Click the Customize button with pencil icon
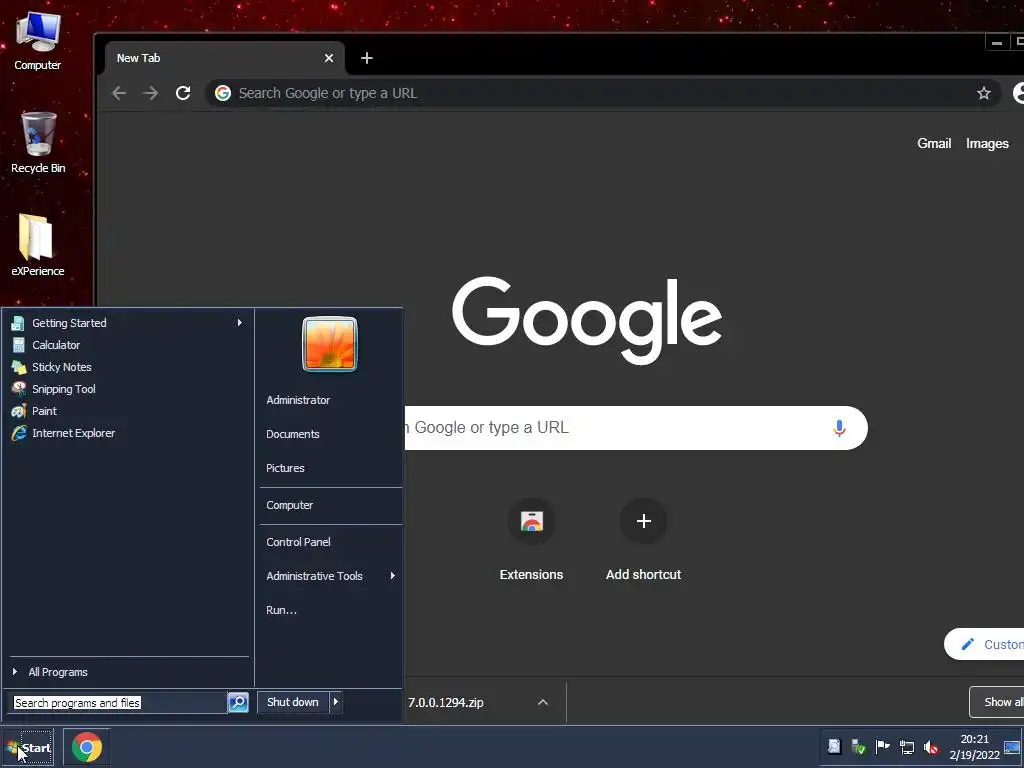Viewport: 1024px width, 768px height. 984,645
